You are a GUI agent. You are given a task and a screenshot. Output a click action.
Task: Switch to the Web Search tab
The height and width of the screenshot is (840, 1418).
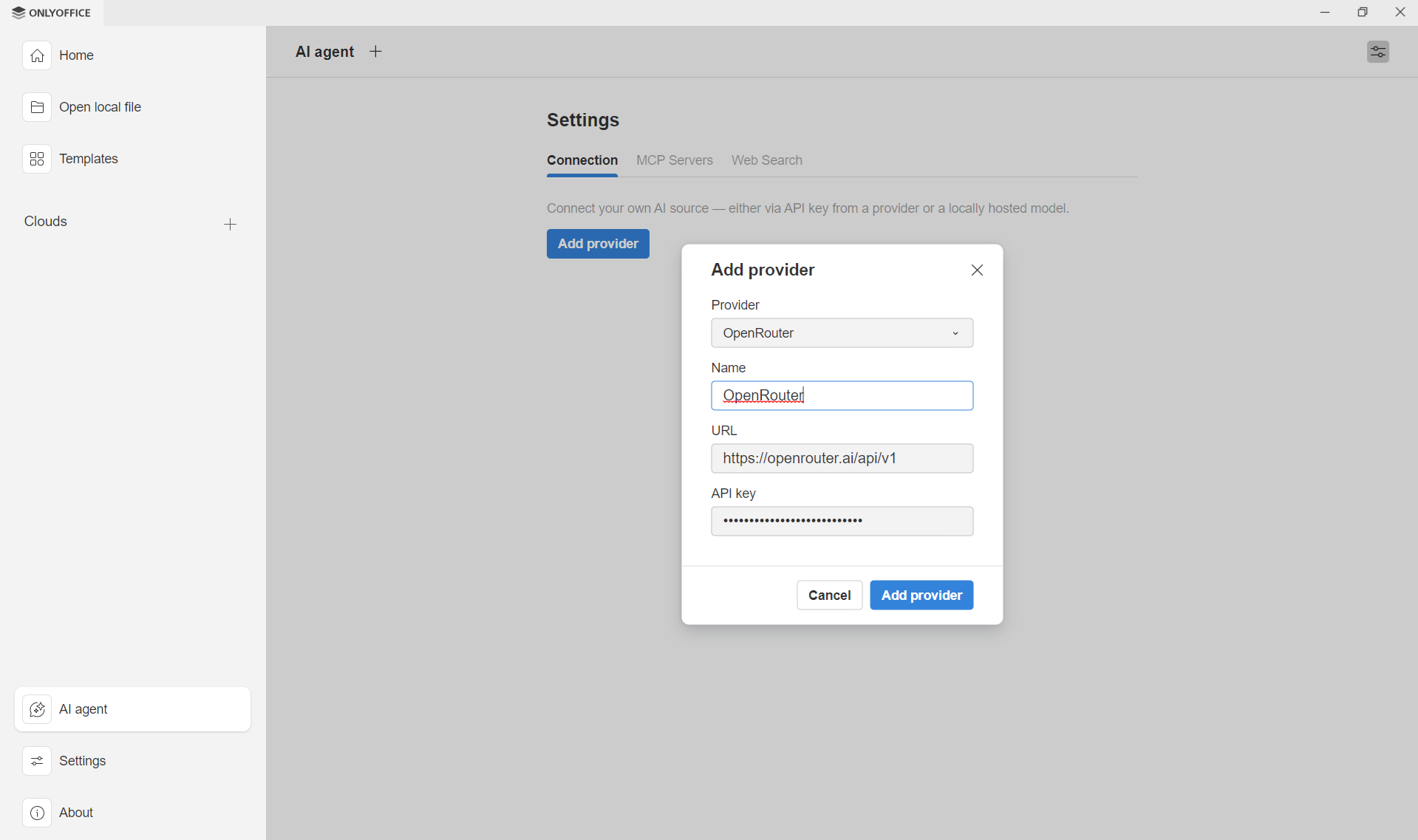pyautogui.click(x=766, y=160)
